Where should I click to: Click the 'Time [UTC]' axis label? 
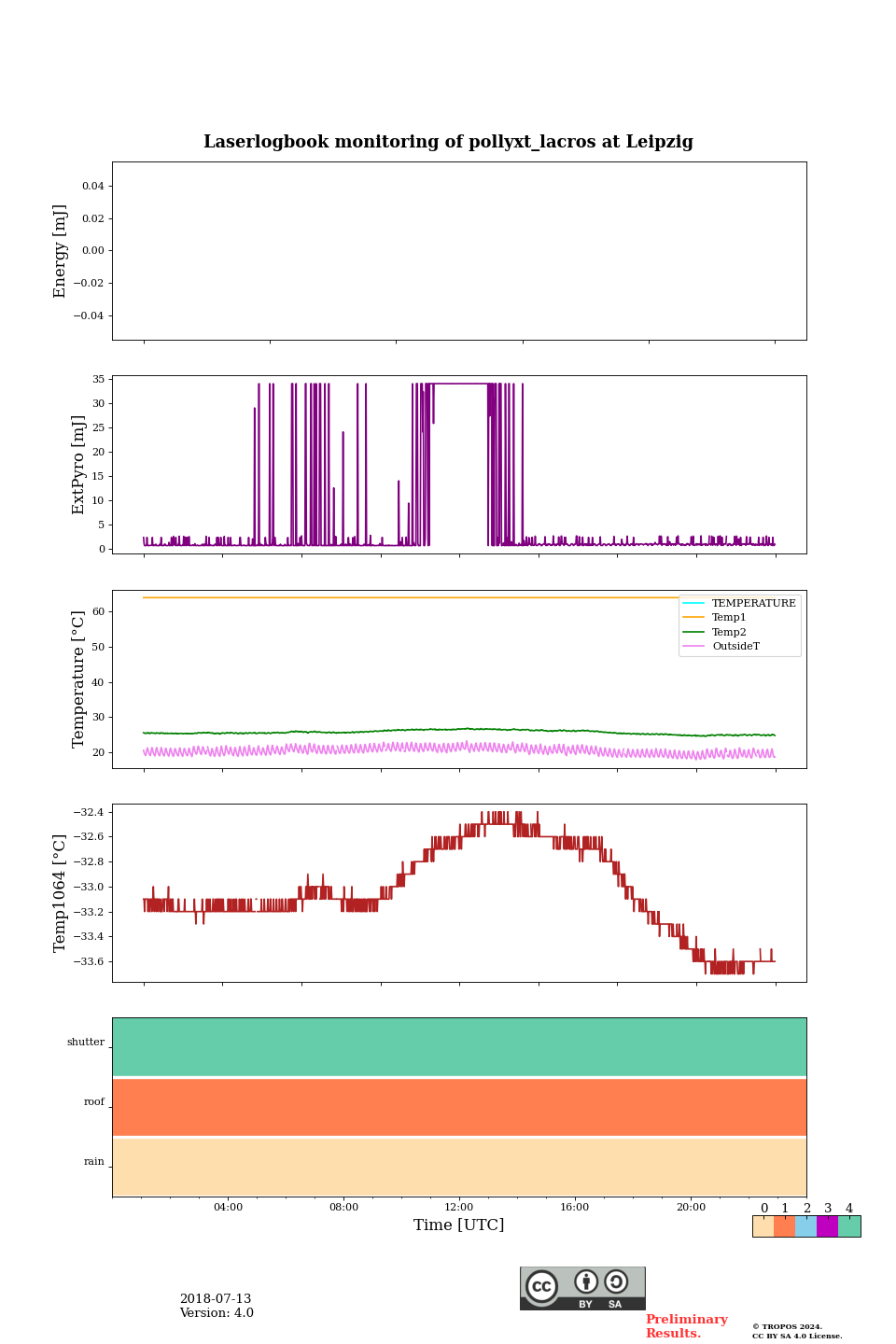click(x=459, y=1225)
